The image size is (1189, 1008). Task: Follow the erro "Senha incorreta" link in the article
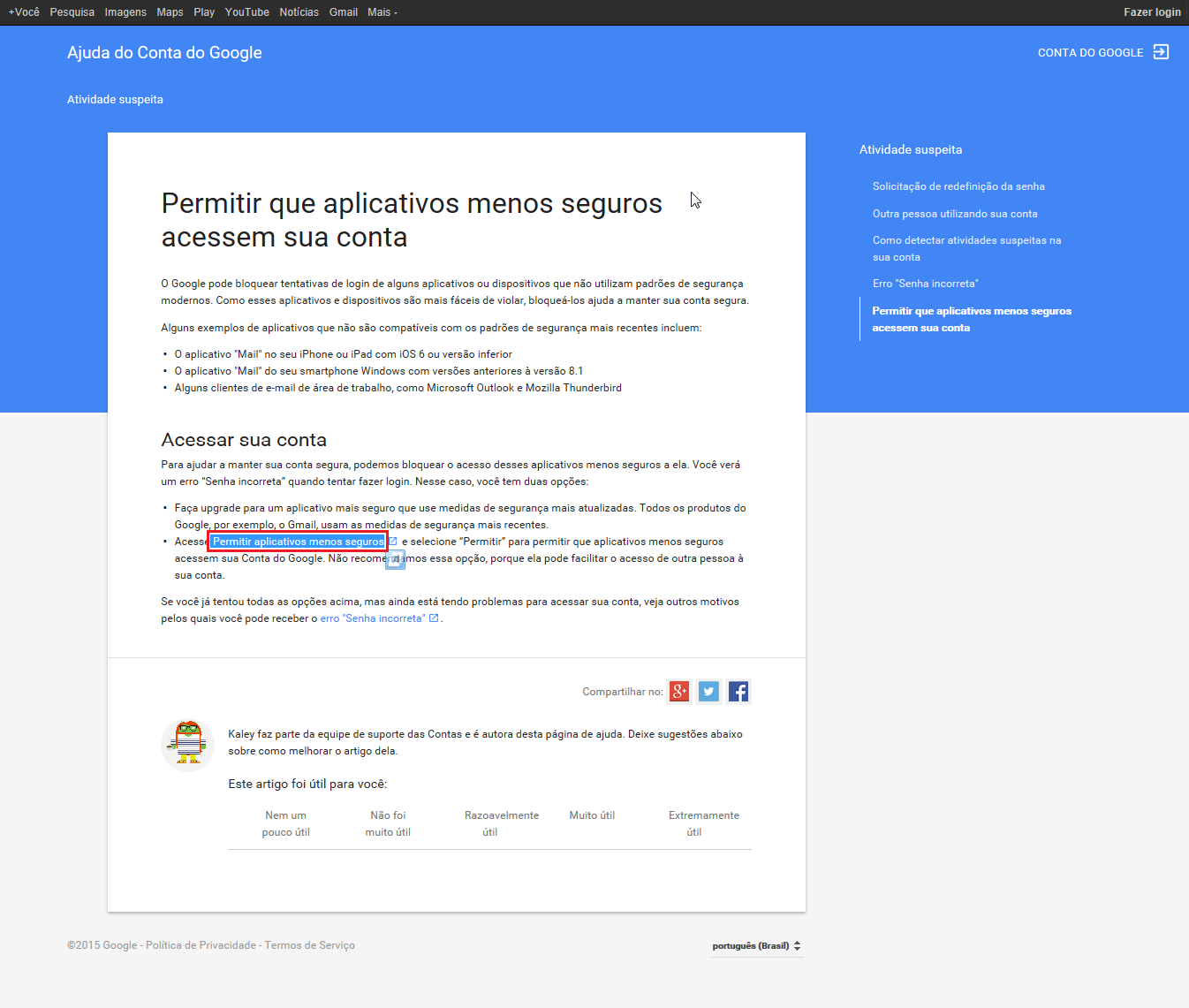point(372,618)
